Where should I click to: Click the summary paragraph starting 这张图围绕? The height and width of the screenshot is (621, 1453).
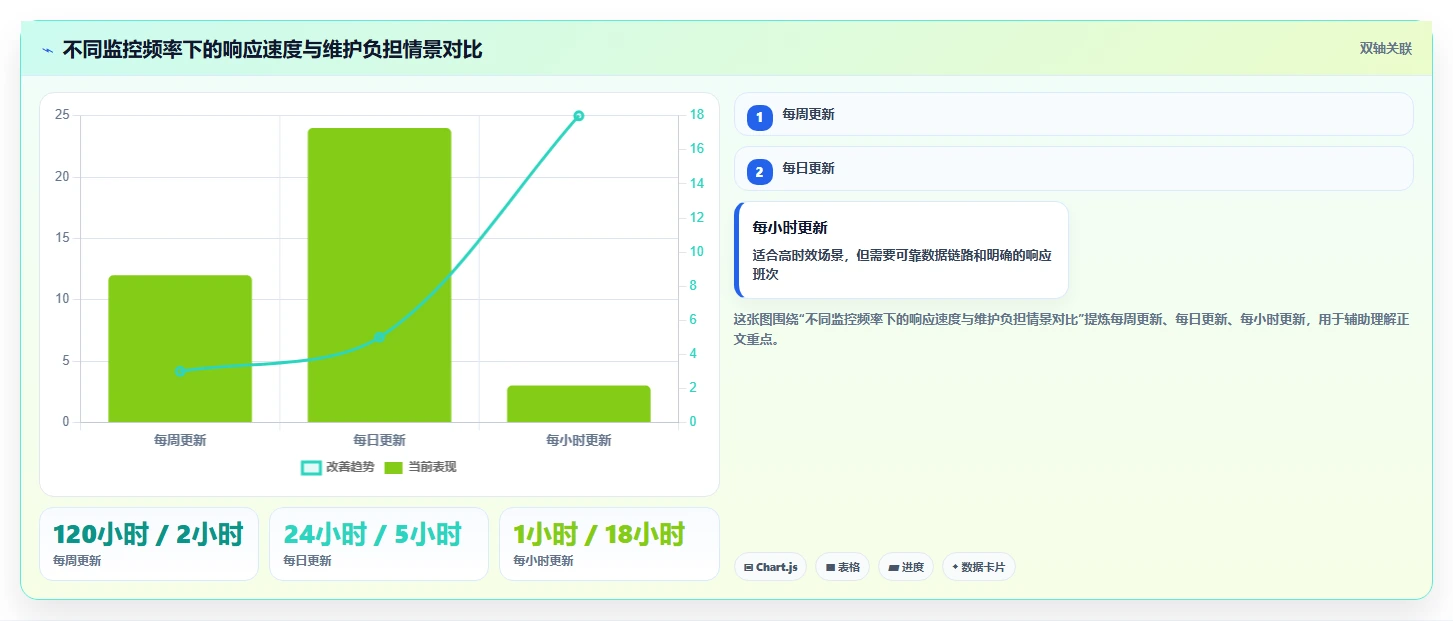point(1072,329)
